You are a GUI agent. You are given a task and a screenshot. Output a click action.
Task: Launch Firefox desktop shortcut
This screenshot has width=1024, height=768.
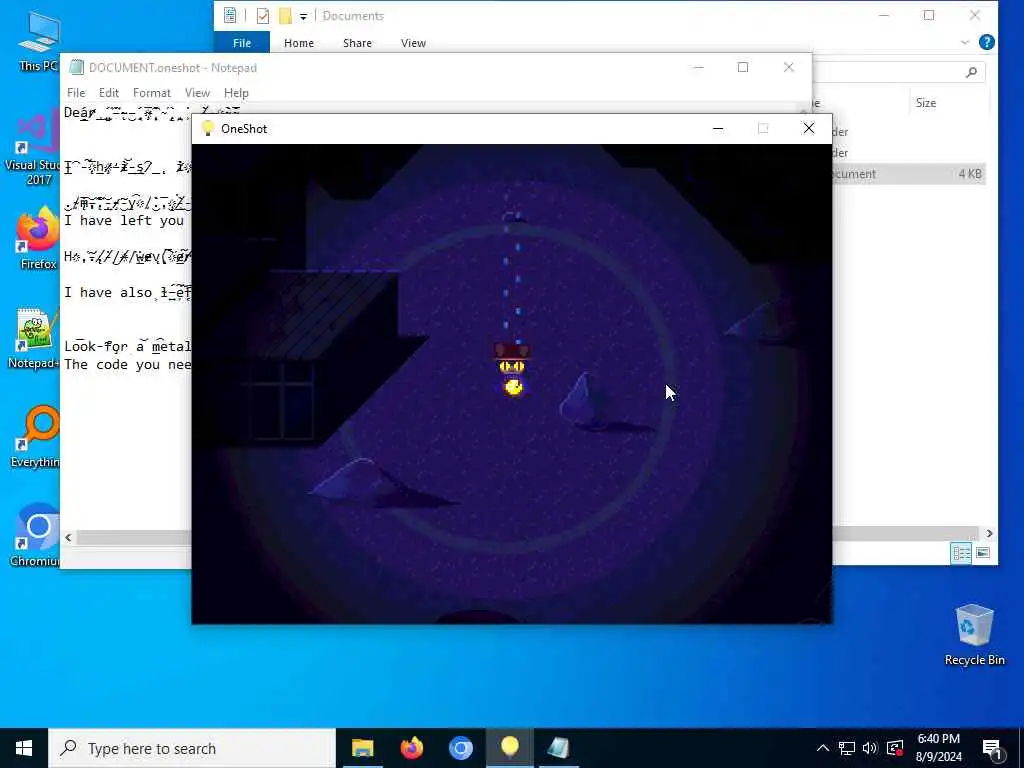[38, 239]
